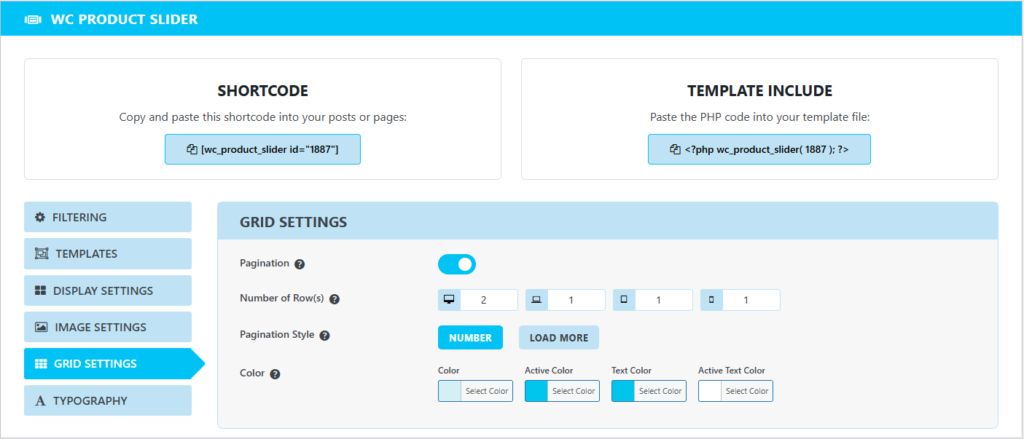The image size is (1024, 439).
Task: Click the gear icon next to Filtering
Action: tap(39, 217)
